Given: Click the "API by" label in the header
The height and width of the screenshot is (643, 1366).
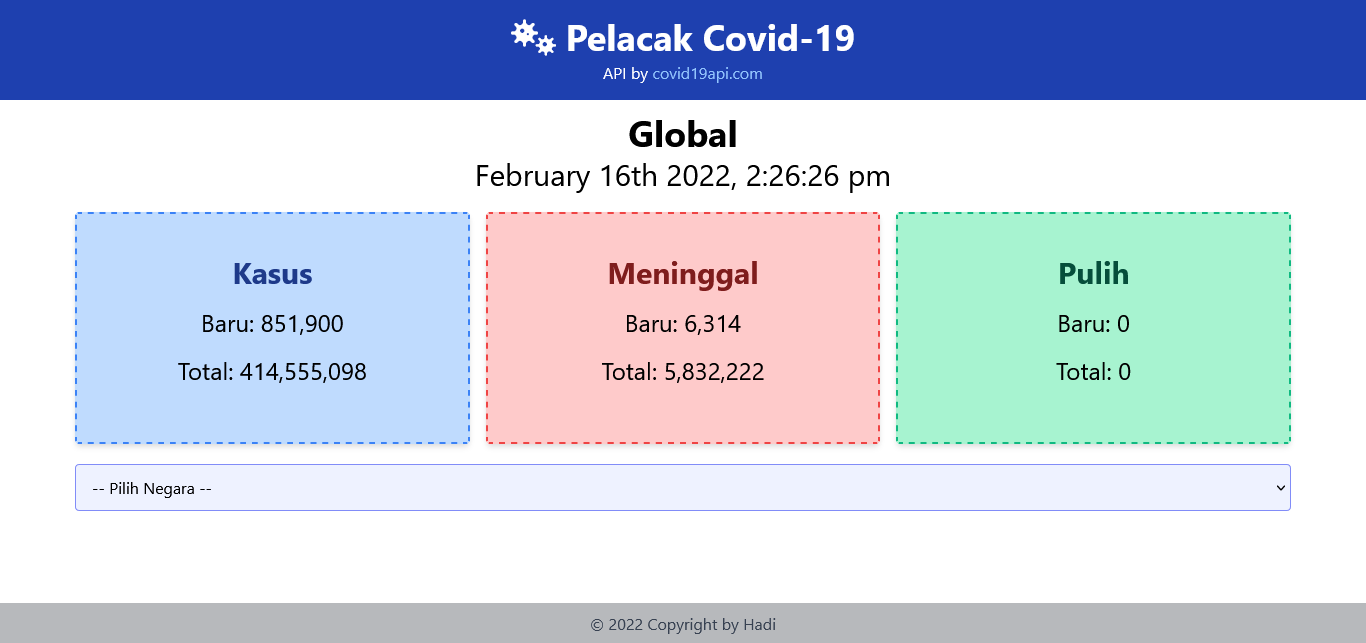Looking at the screenshot, I should 625,74.
